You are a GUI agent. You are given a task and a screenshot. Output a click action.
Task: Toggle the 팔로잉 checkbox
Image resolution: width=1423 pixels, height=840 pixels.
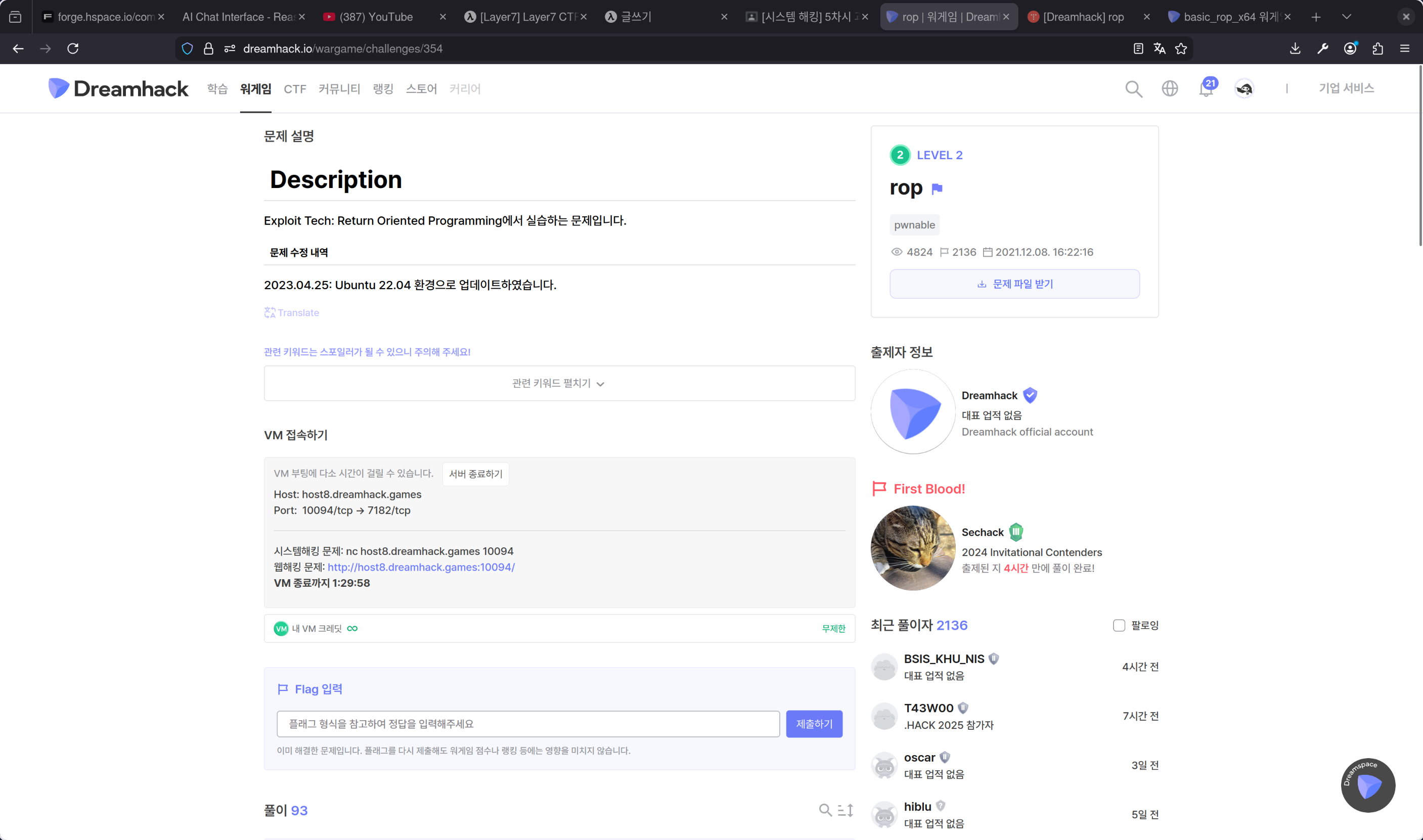coord(1119,626)
